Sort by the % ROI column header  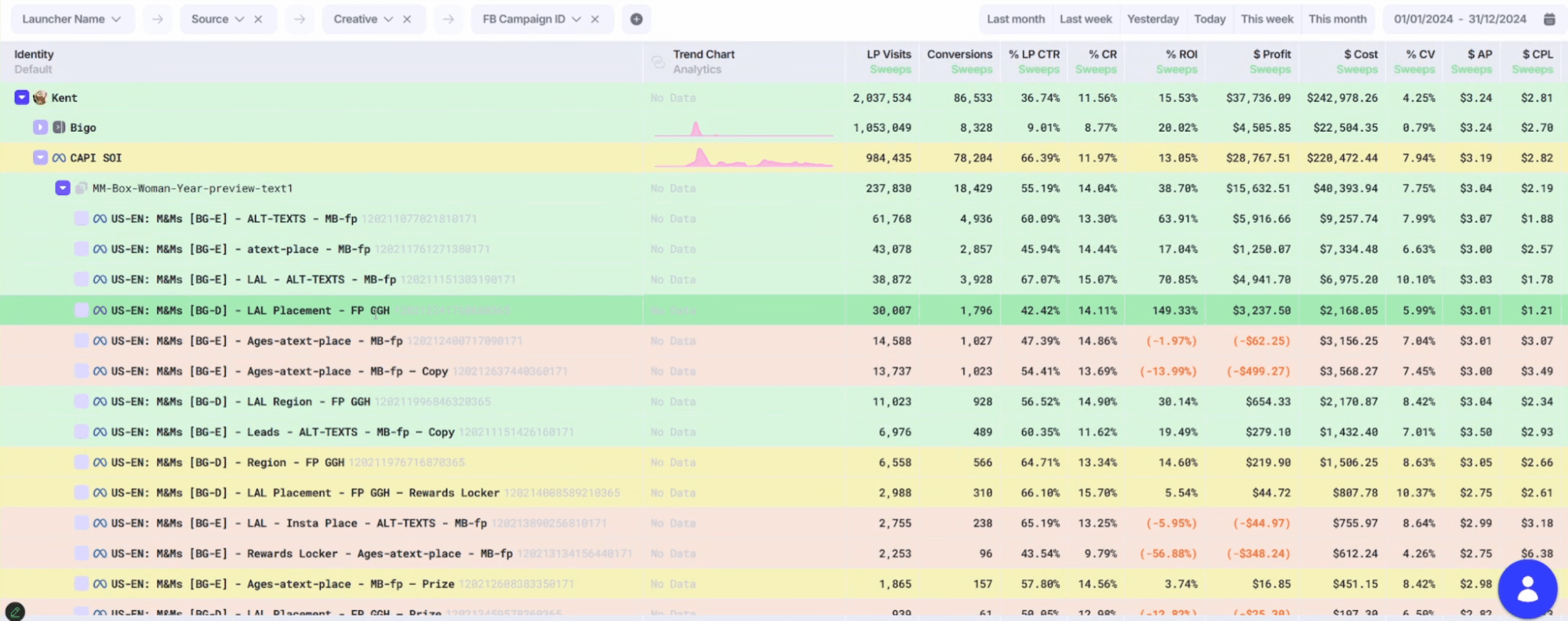(x=1181, y=54)
